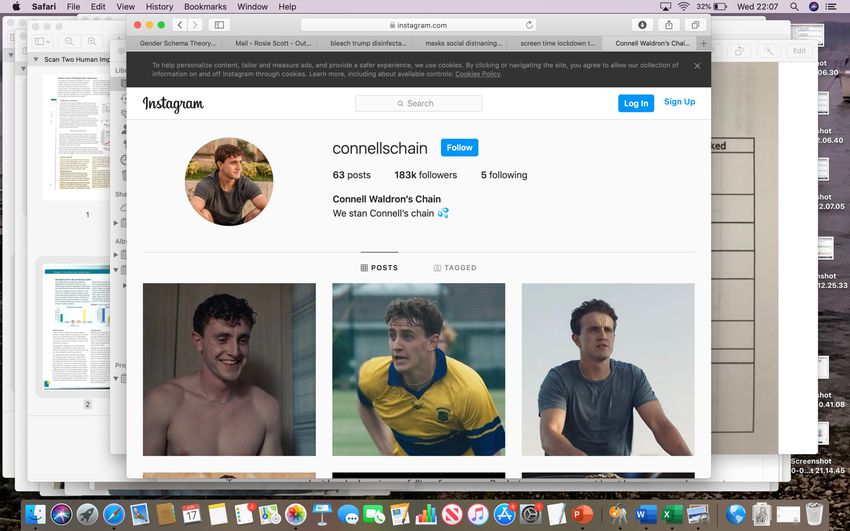Image resolution: width=850 pixels, height=531 pixels.
Task: Open the Trash in the Dock
Action: [814, 514]
